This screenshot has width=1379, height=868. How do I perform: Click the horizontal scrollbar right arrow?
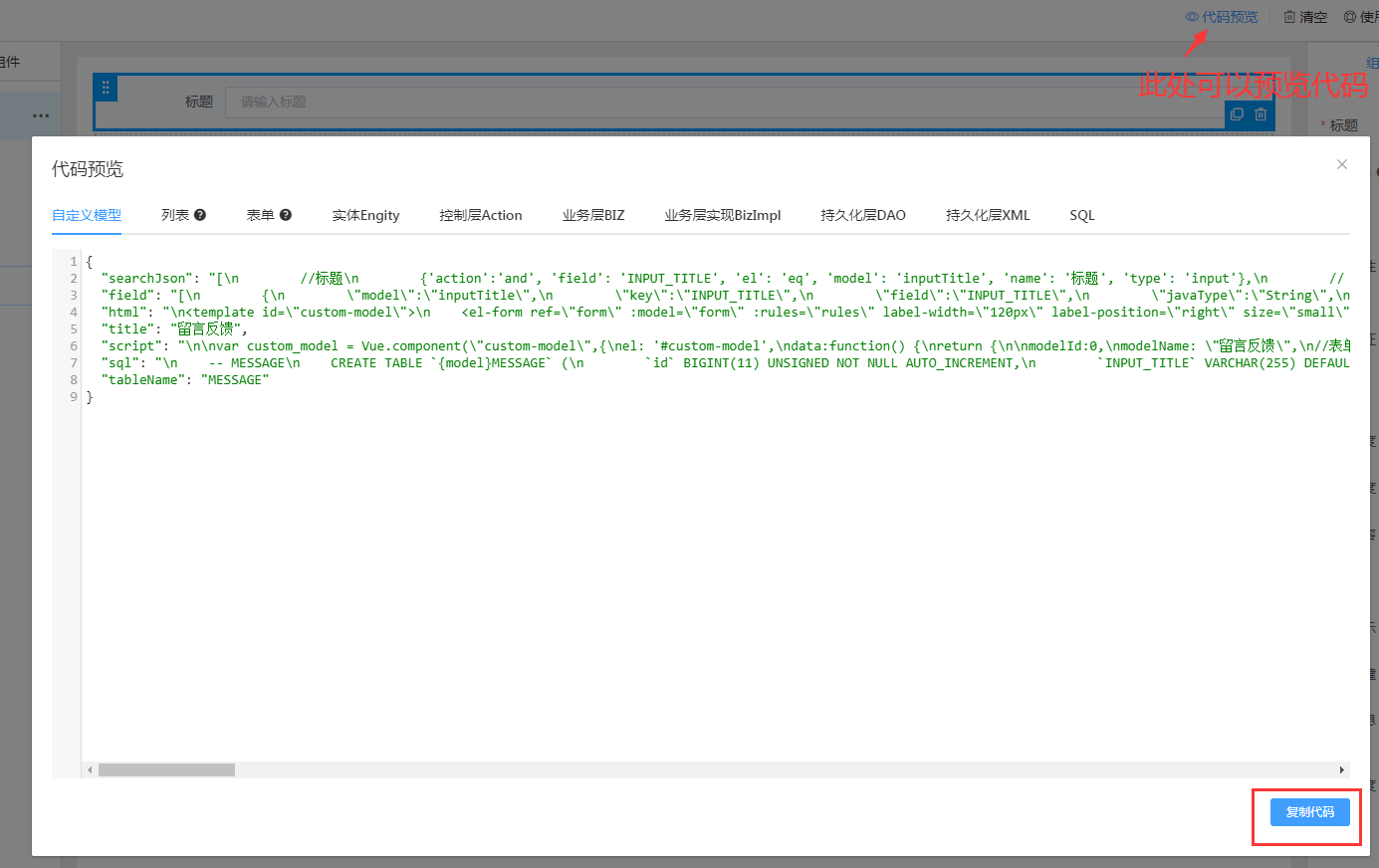coord(1341,769)
